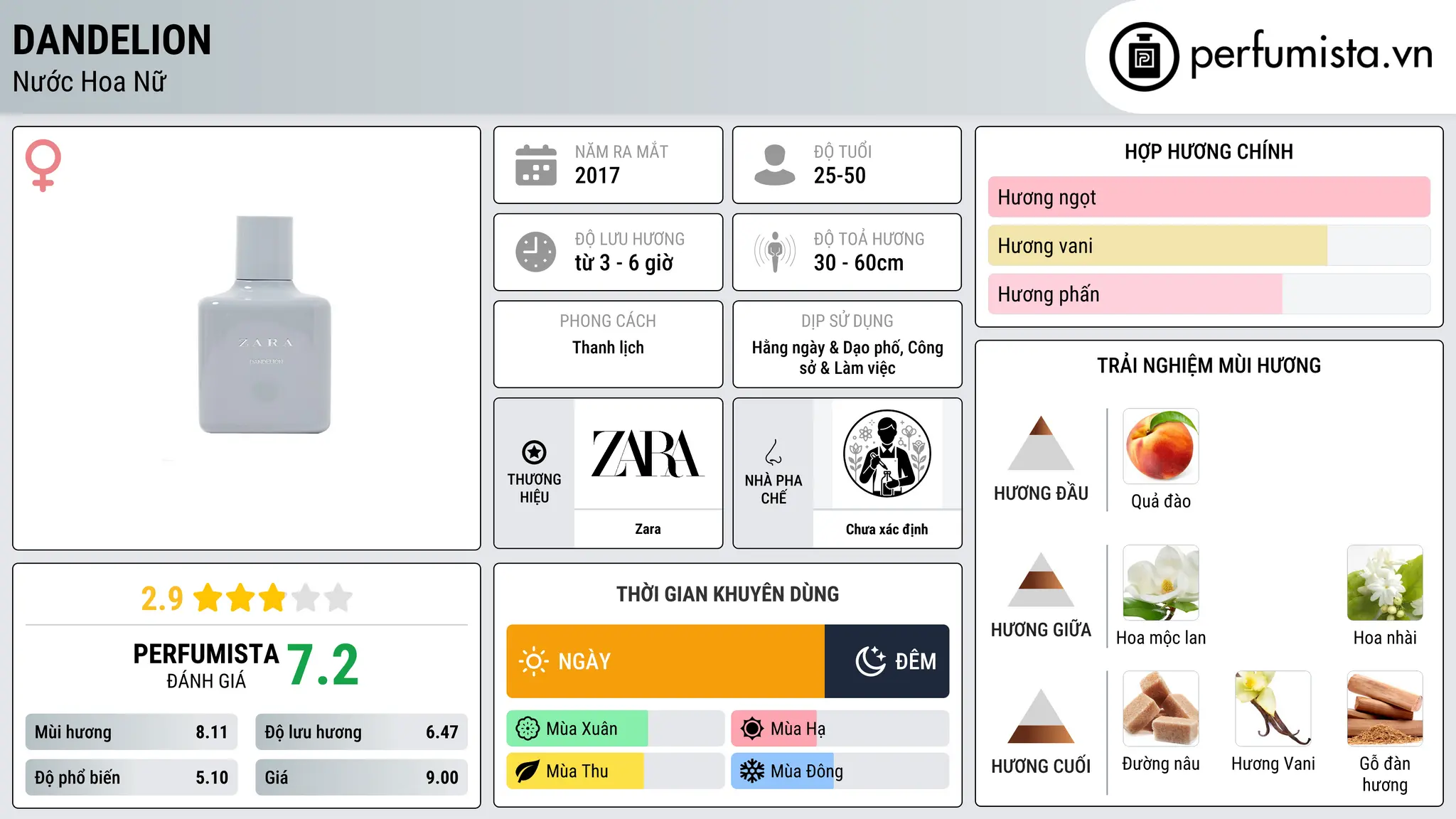The width and height of the screenshot is (1456, 819).
Task: Click the Mùa Đông season bar
Action: (840, 771)
